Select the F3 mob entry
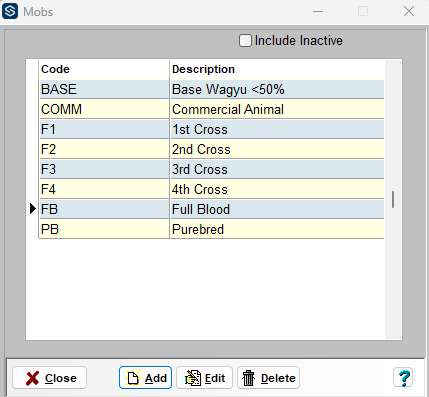 pyautogui.click(x=212, y=169)
